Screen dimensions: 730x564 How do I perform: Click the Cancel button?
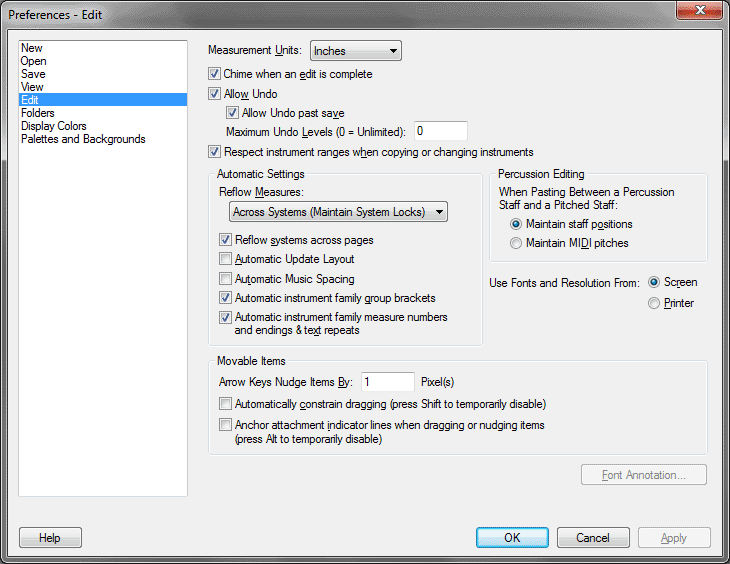[593, 538]
